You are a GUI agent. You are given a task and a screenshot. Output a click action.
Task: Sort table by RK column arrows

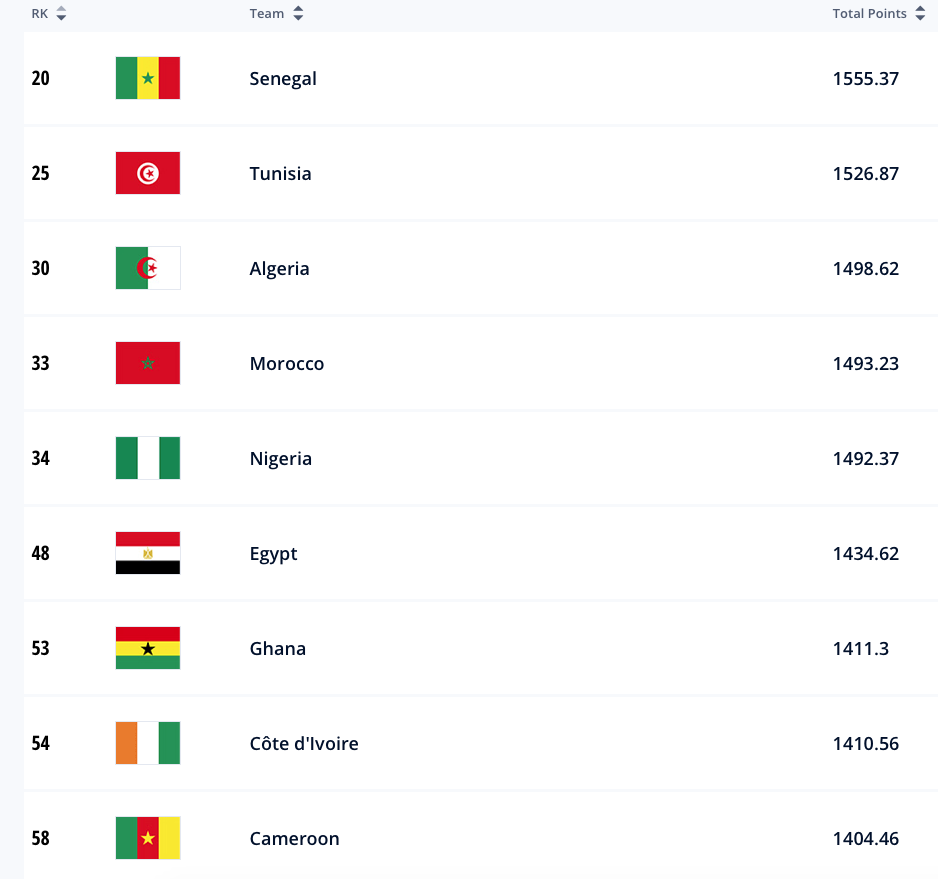click(x=61, y=14)
